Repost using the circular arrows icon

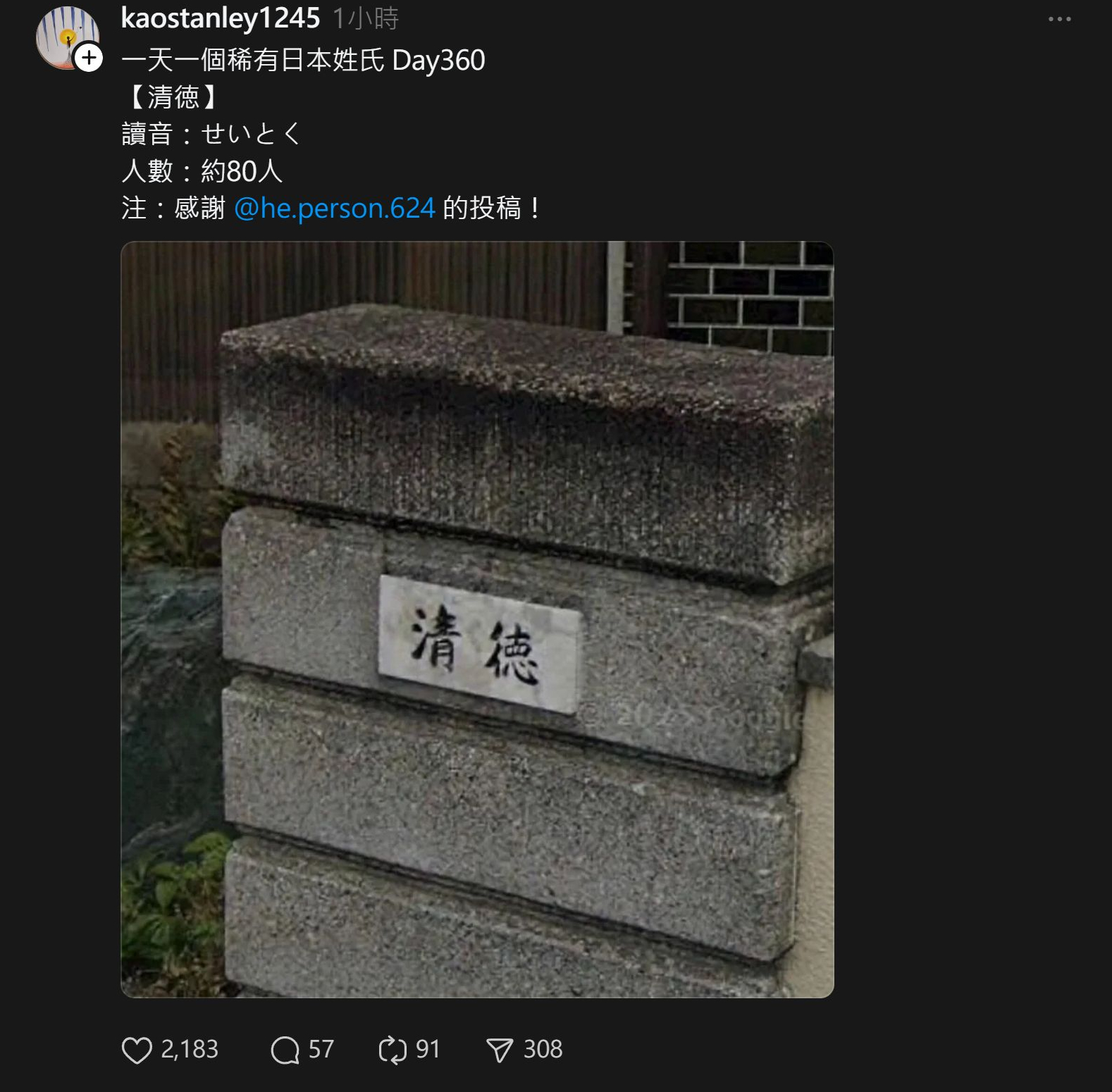pos(393,1050)
